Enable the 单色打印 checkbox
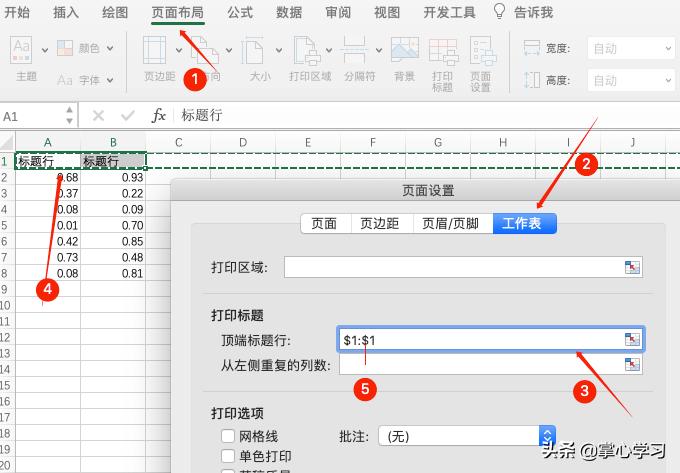 pyautogui.click(x=228, y=456)
